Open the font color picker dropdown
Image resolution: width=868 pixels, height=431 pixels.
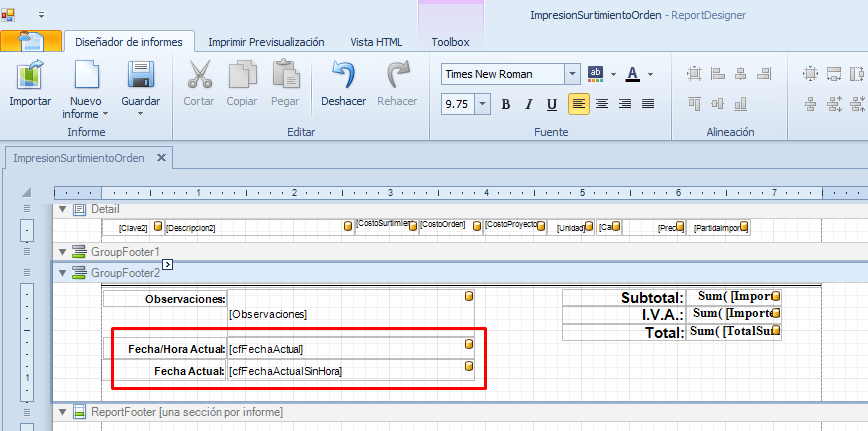[651, 74]
